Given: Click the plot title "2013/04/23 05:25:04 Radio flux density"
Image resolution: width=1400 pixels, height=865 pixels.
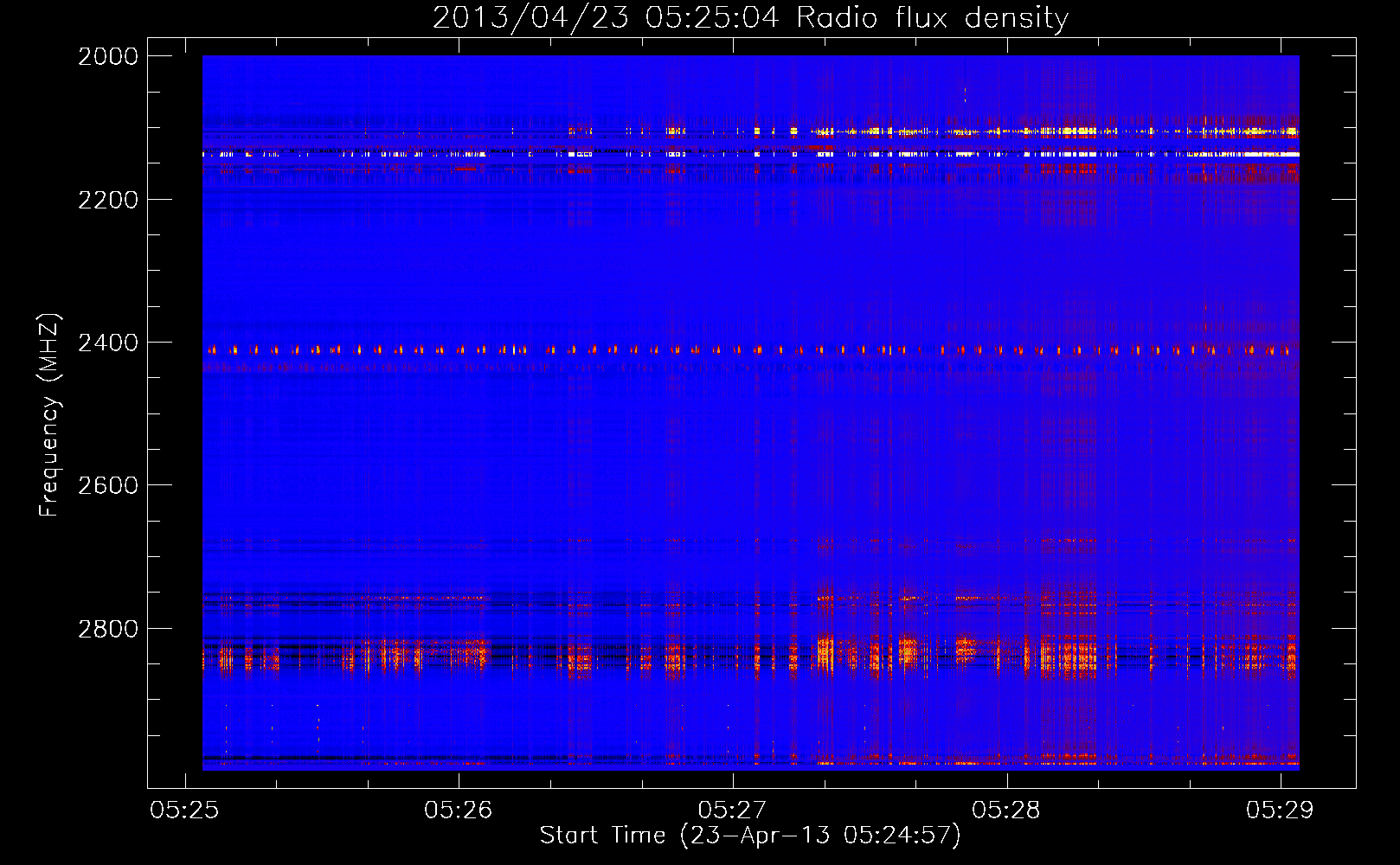Looking at the screenshot, I should (x=750, y=18).
